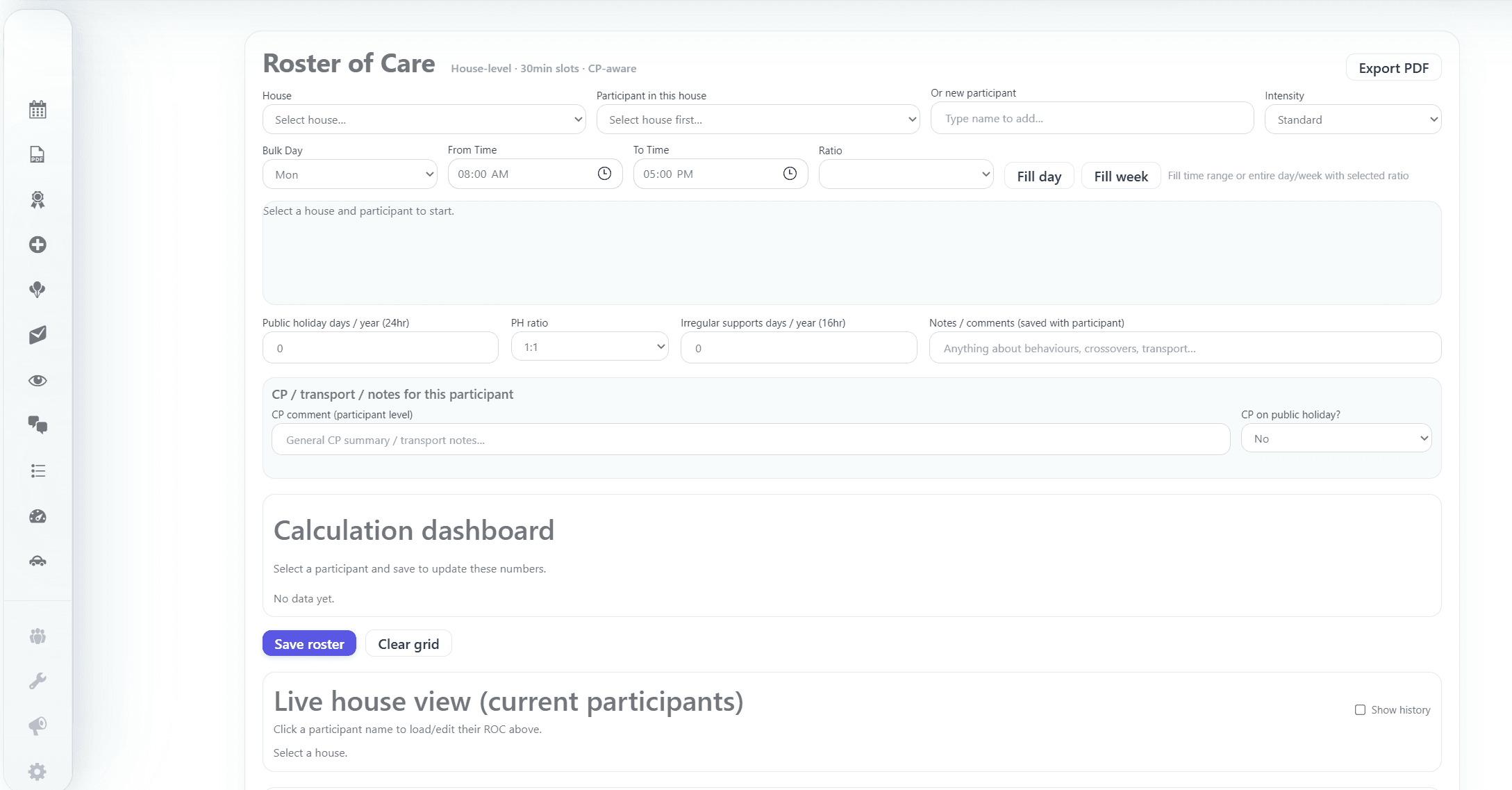Open the car transport sidebar icon
The height and width of the screenshot is (790, 1512).
(38, 561)
